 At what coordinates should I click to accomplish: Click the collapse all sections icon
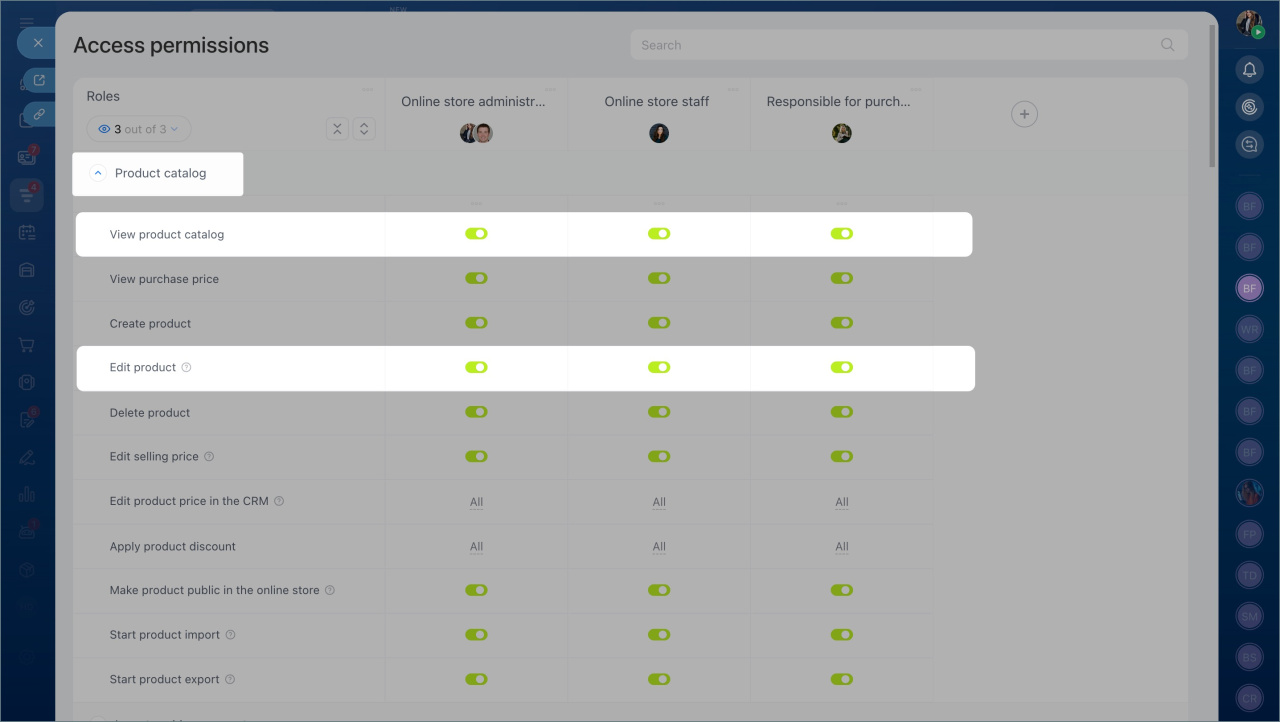pos(337,129)
